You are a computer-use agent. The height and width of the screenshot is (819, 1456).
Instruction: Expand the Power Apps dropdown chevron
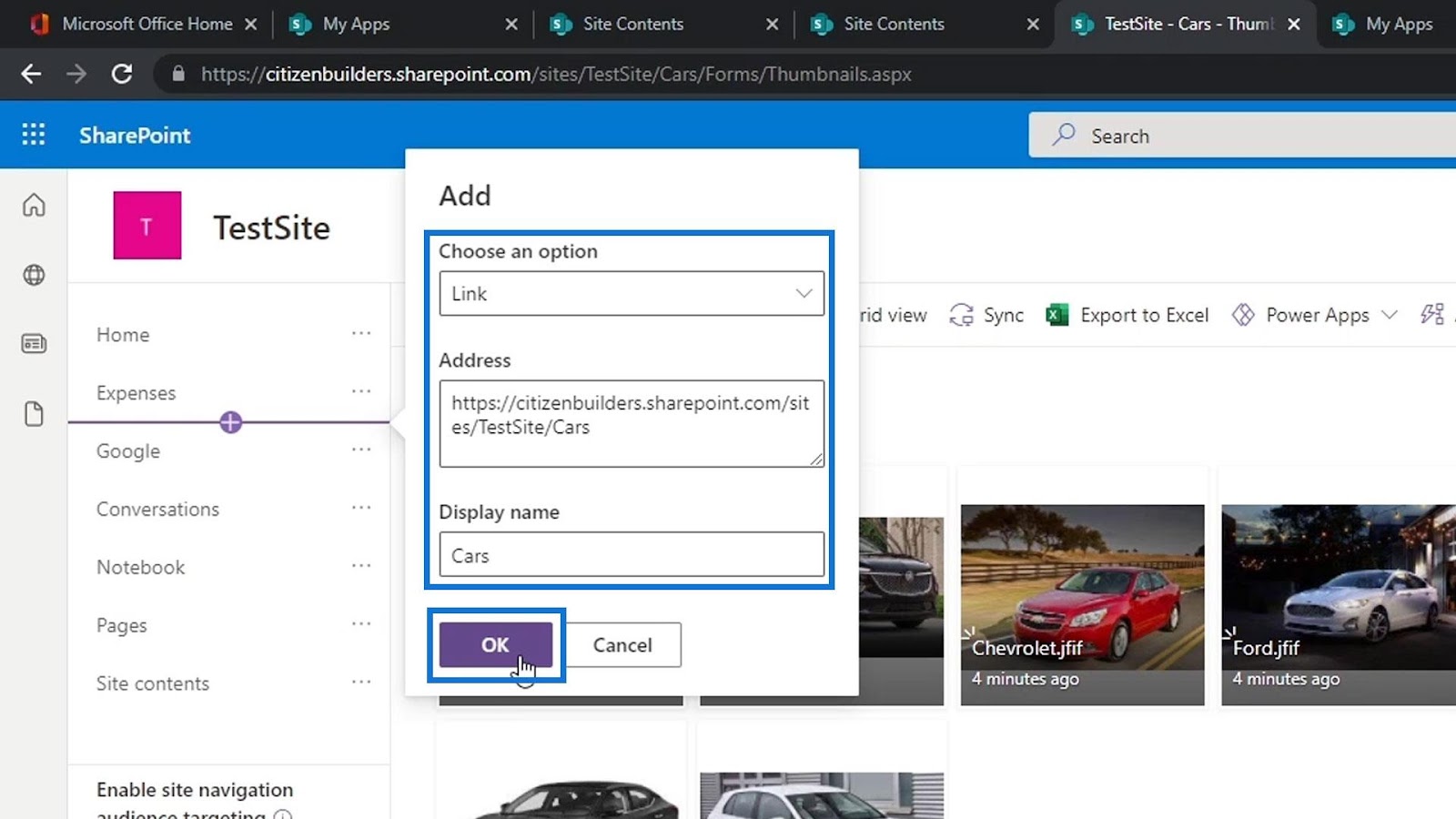[1389, 315]
